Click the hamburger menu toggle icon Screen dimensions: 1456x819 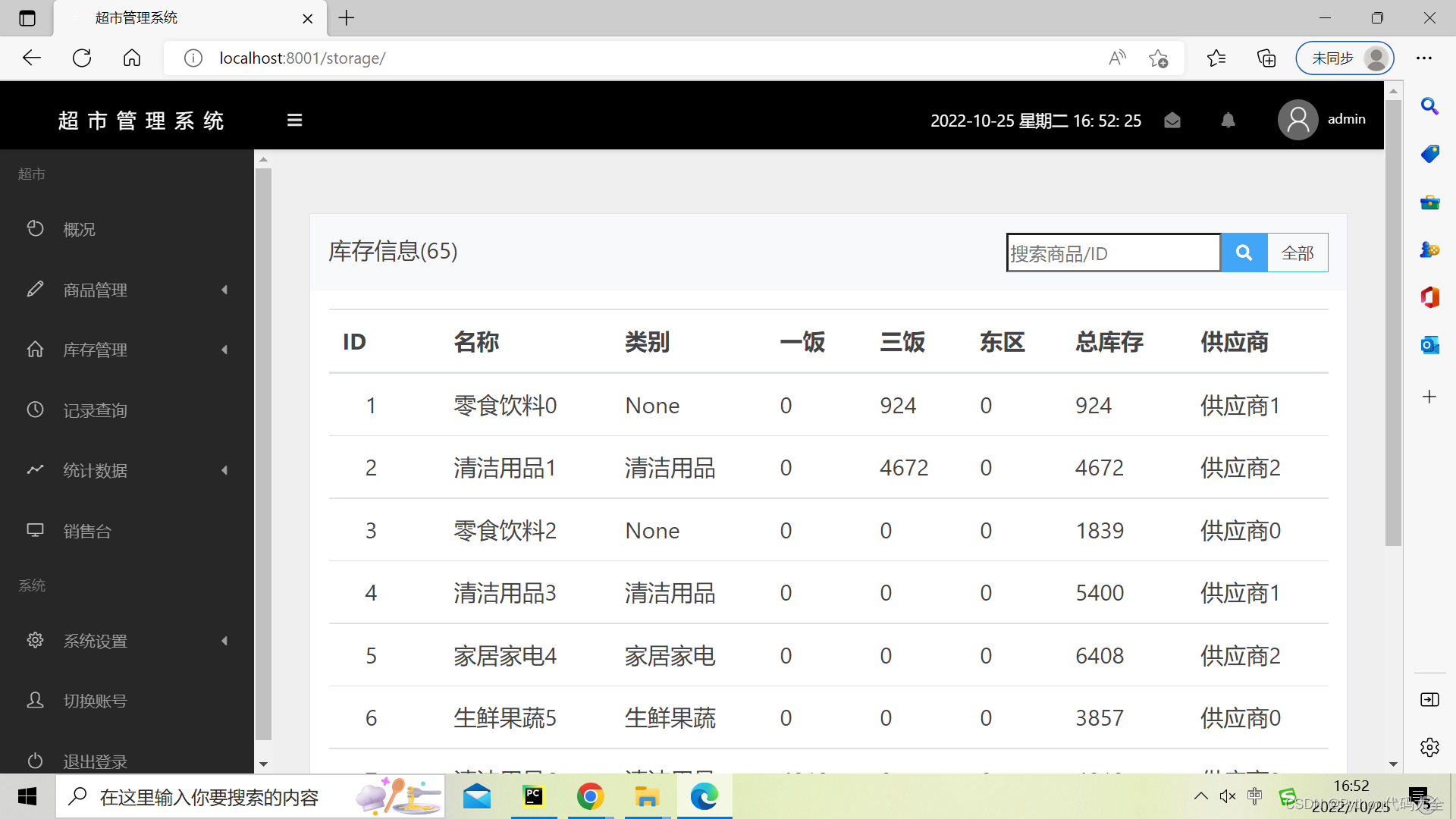point(295,120)
